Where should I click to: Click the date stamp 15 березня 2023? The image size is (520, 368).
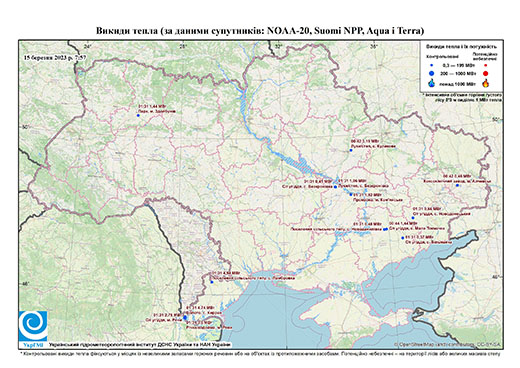(x=55, y=57)
